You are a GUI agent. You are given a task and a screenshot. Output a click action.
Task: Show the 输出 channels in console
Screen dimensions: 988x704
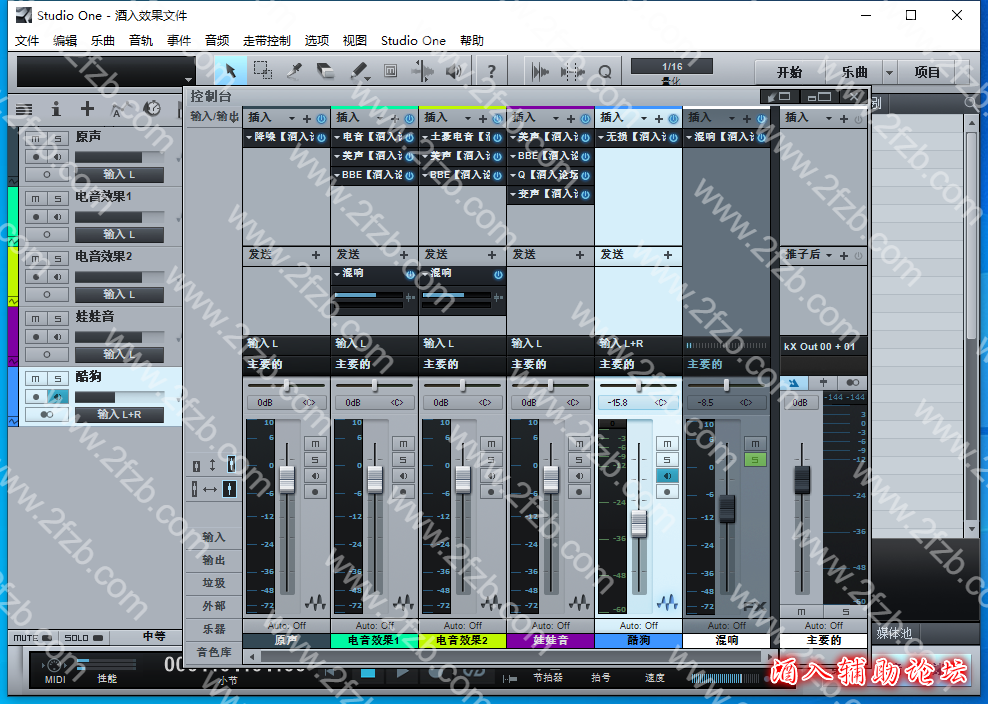(x=214, y=560)
